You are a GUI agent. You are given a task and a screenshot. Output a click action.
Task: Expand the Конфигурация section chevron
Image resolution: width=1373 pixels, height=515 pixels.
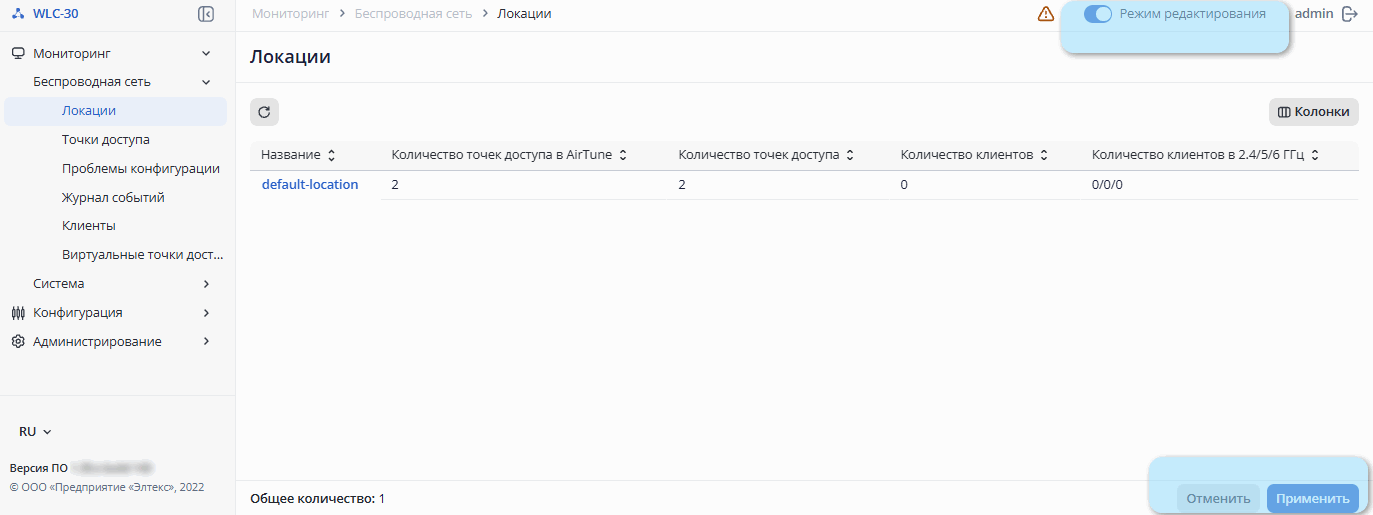[x=206, y=313]
